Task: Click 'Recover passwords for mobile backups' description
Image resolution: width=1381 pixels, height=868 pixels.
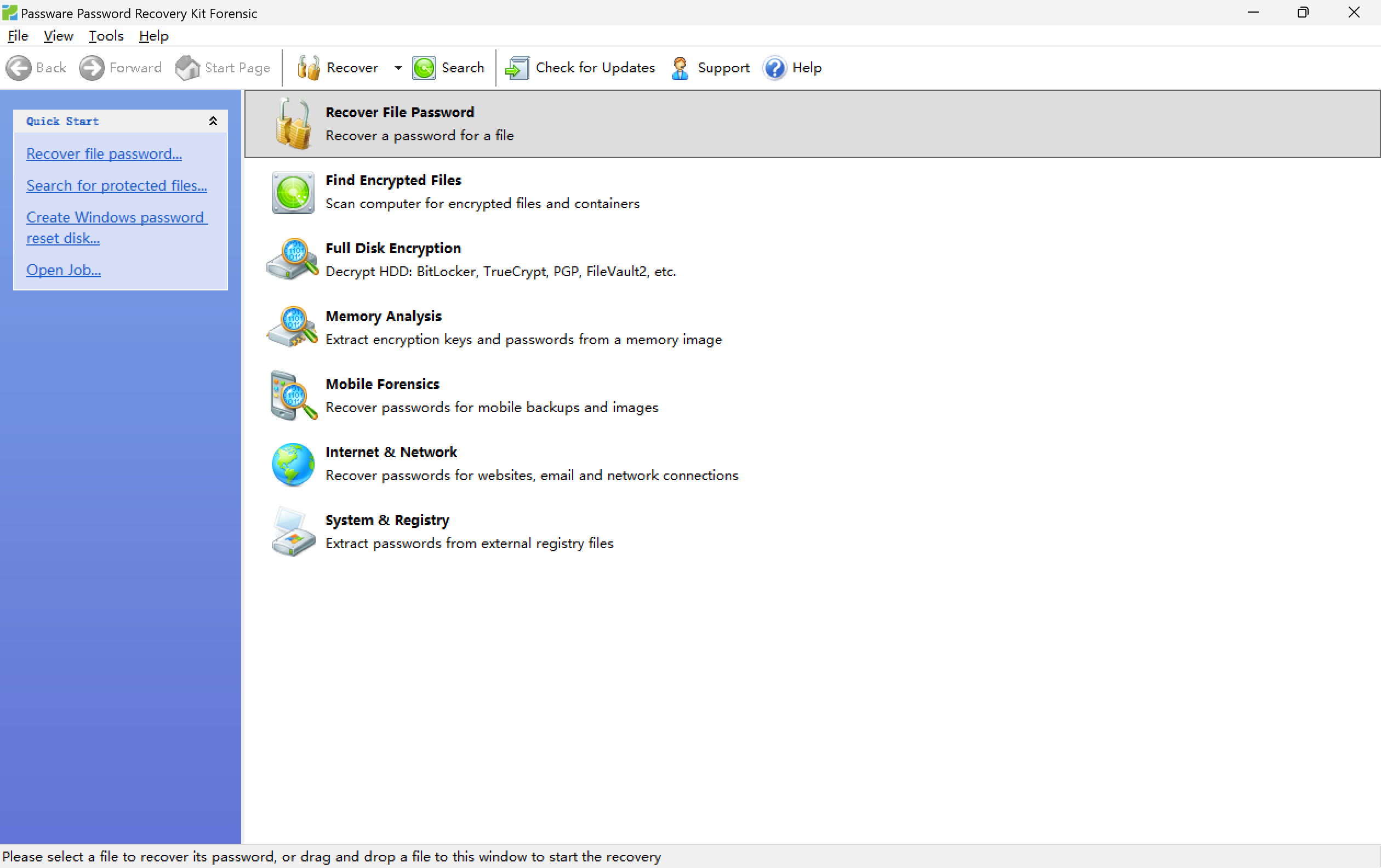Action: [492, 407]
